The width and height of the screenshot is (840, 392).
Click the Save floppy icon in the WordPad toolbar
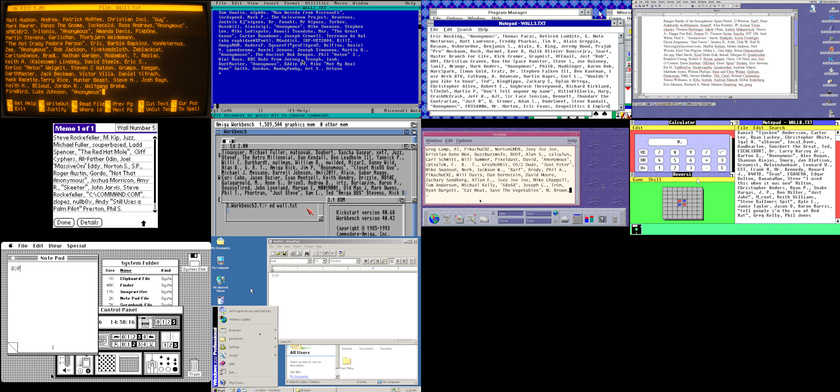[x=284, y=253]
